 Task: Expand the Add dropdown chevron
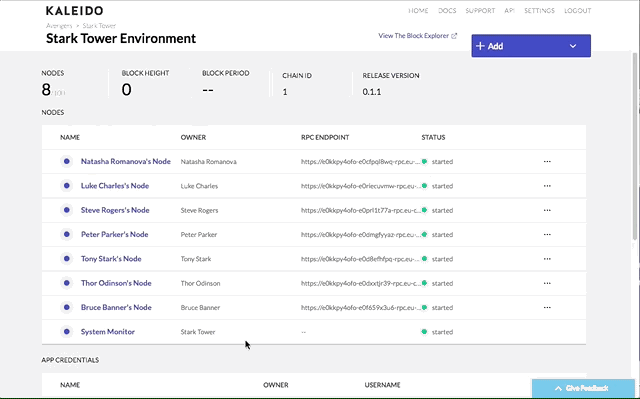pos(573,46)
